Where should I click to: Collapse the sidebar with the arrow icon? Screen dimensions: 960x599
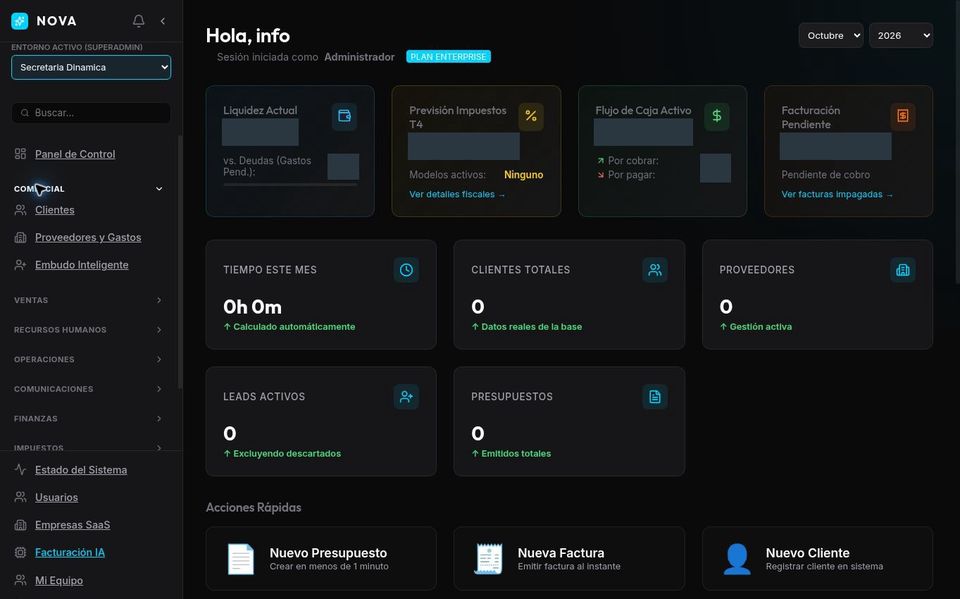point(163,21)
